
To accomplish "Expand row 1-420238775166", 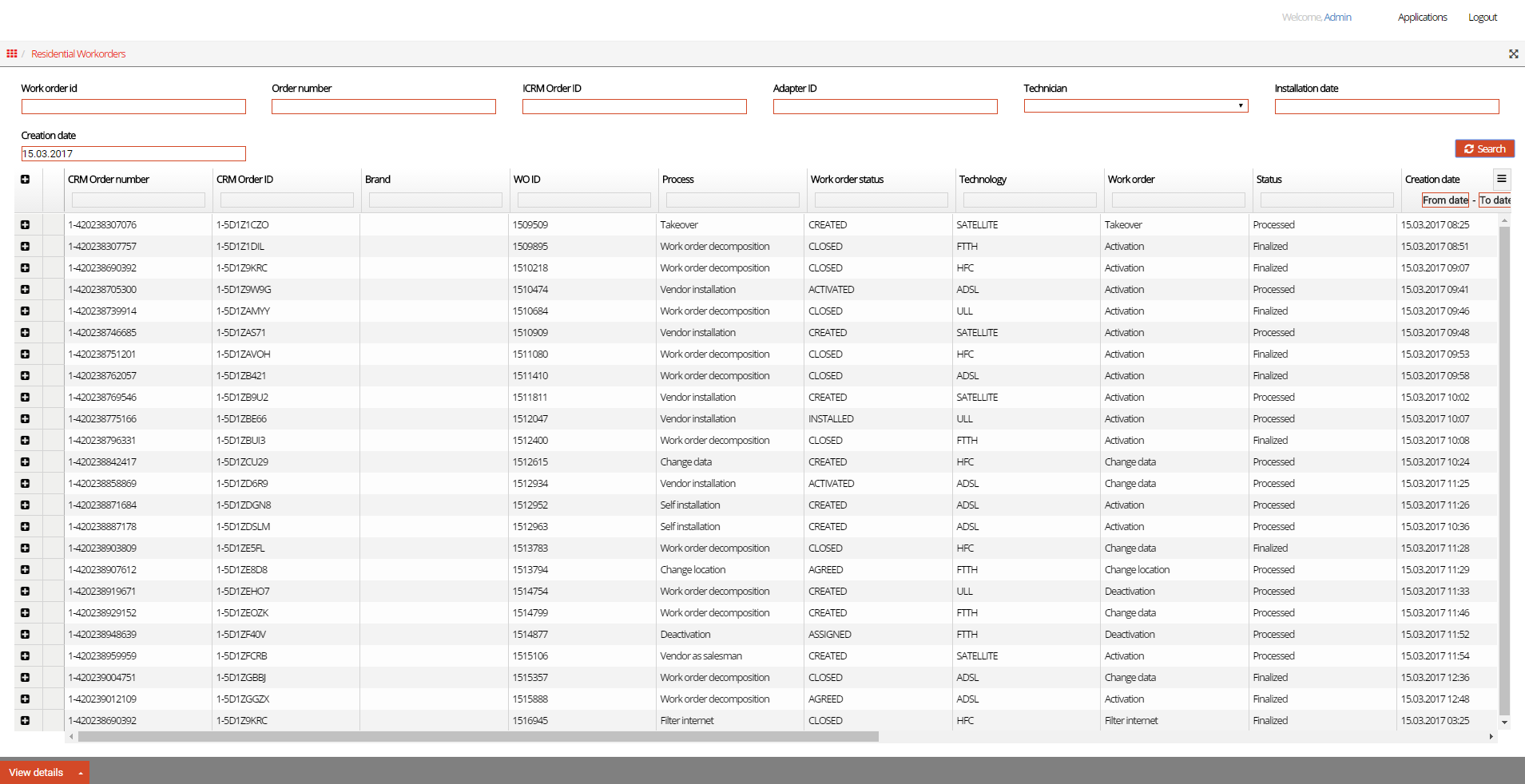I will point(26,419).
